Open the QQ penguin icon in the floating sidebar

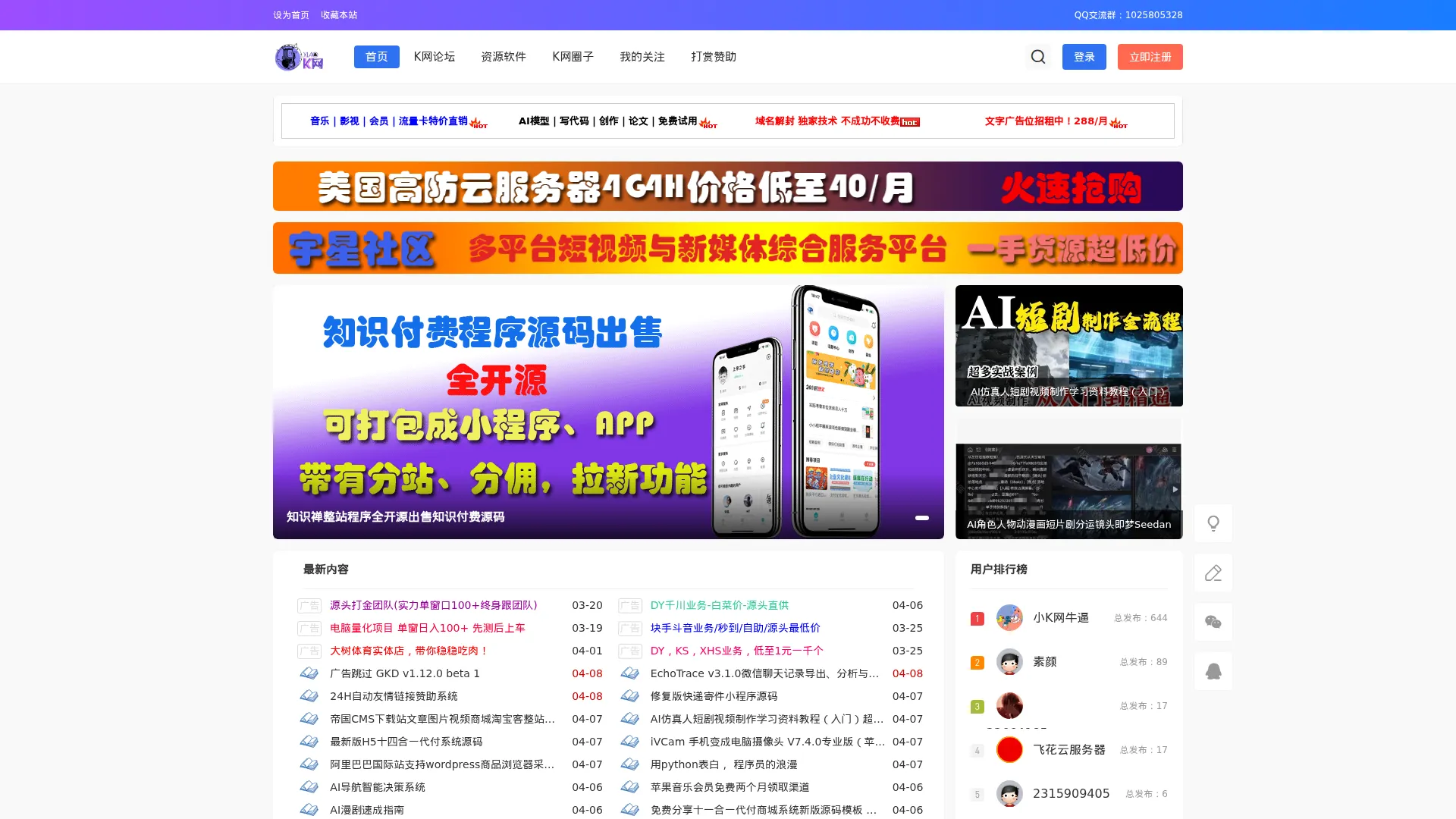coord(1213,670)
